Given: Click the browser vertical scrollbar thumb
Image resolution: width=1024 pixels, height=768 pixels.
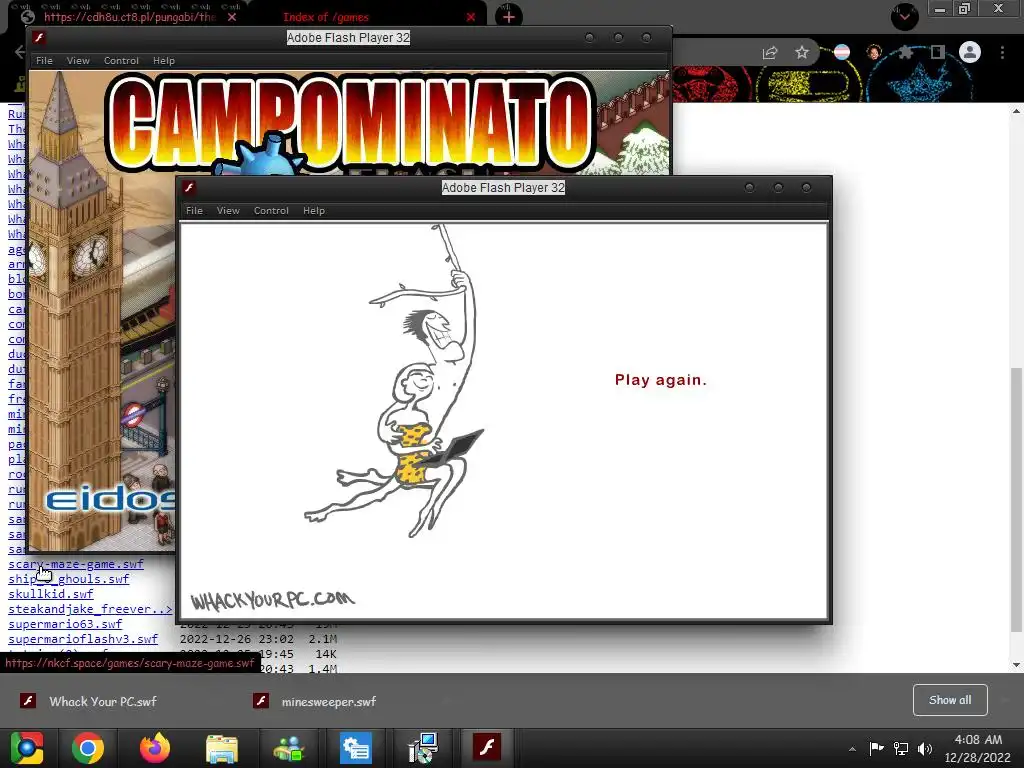Looking at the screenshot, I should coord(1016,500).
